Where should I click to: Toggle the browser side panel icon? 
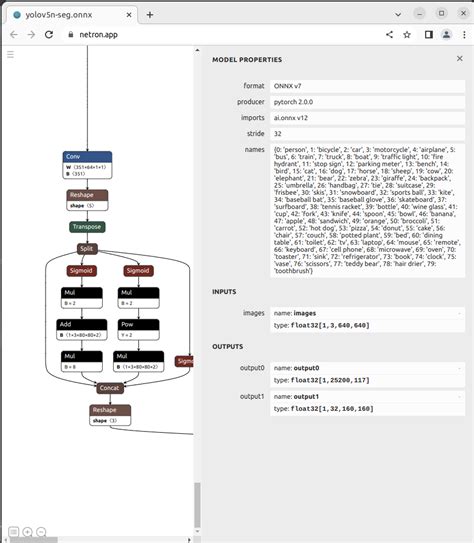click(429, 34)
